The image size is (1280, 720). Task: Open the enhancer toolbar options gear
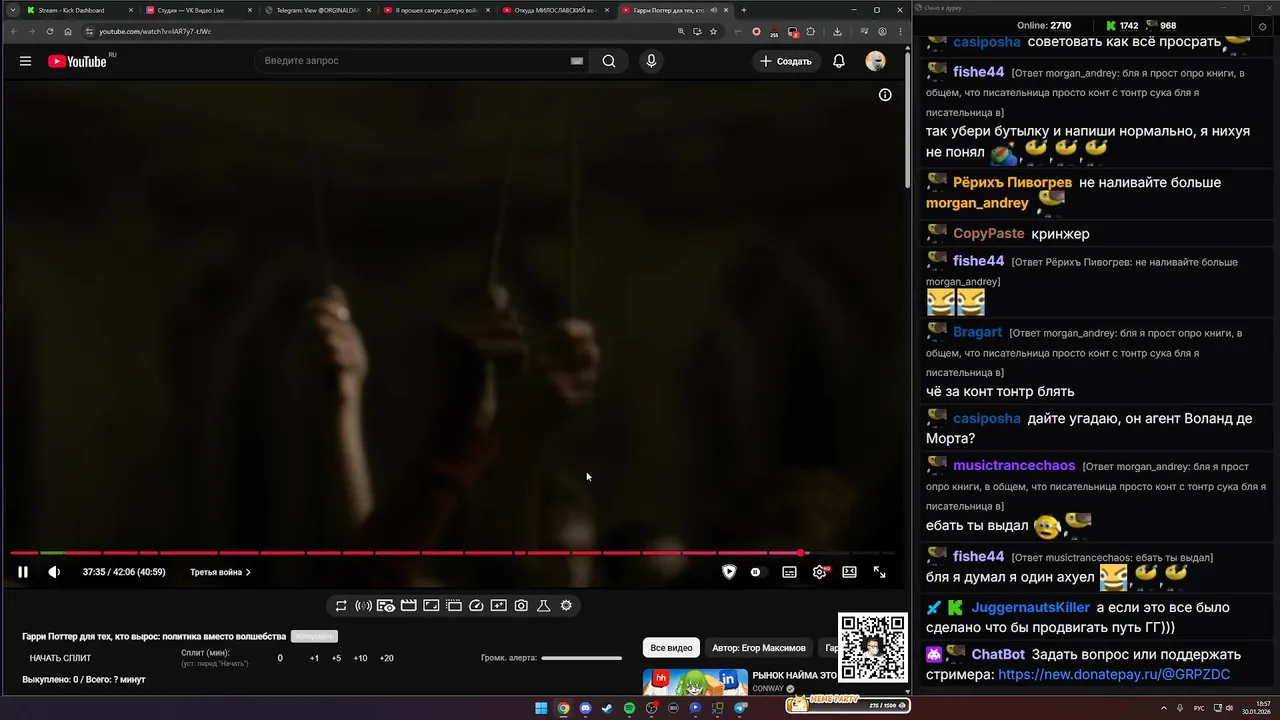pos(566,606)
